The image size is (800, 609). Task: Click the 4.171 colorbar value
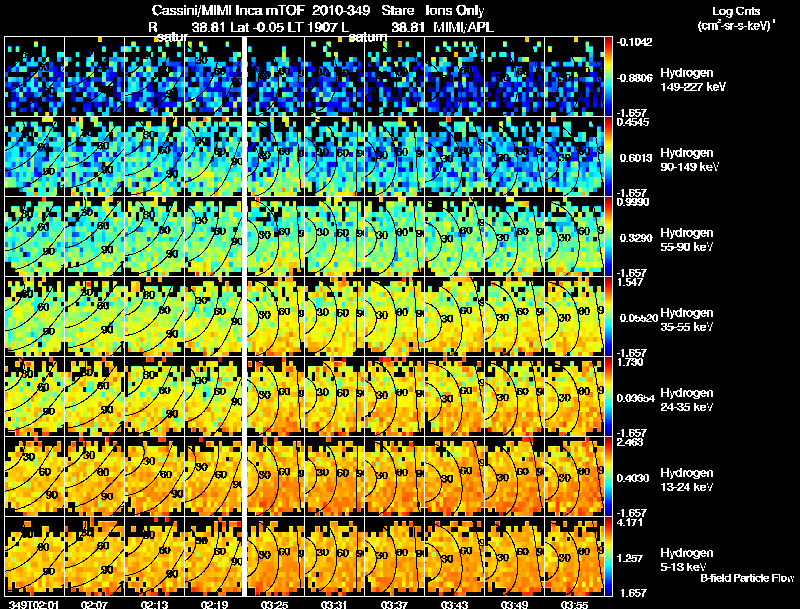pyautogui.click(x=631, y=522)
